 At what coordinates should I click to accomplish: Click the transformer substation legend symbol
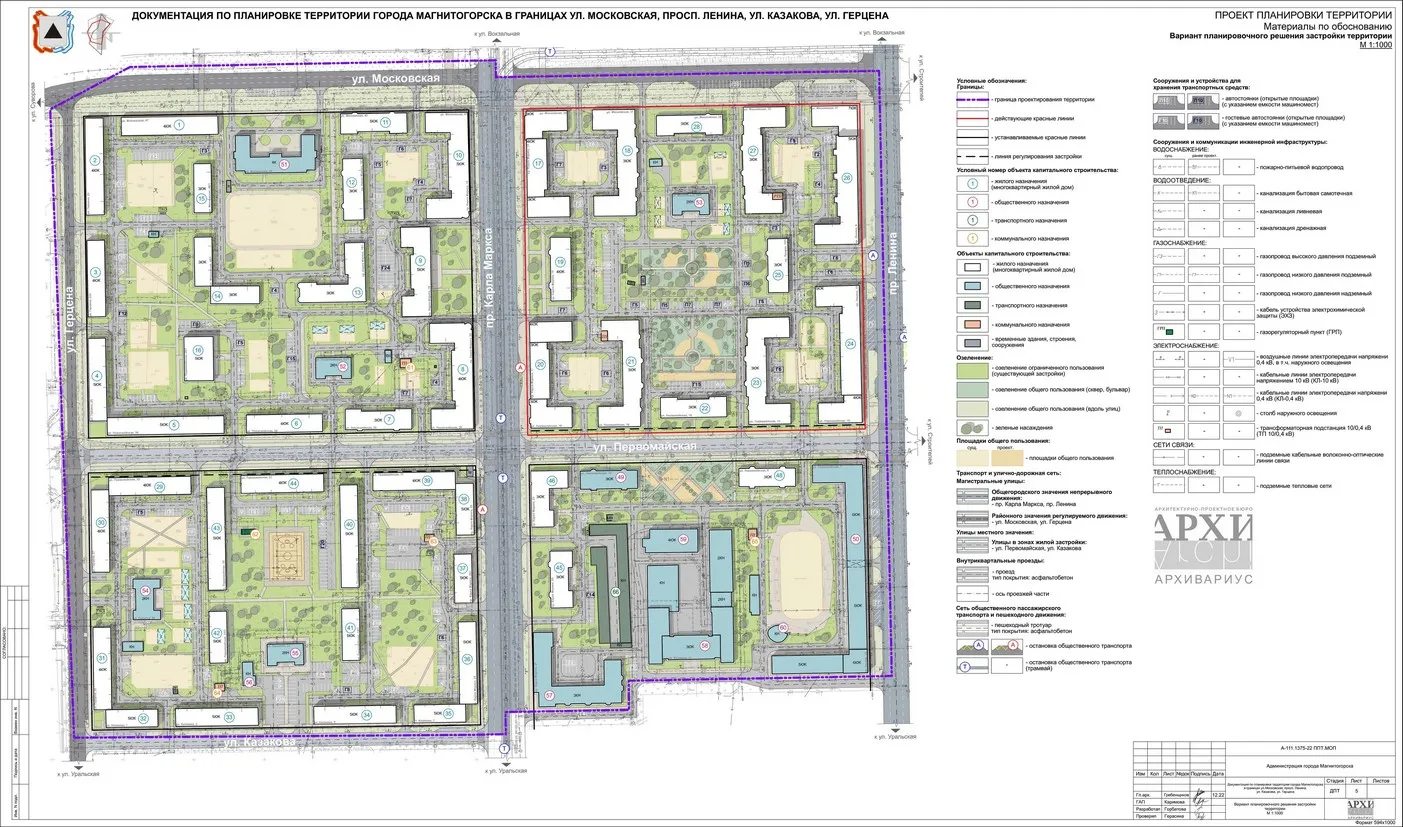(1167, 428)
